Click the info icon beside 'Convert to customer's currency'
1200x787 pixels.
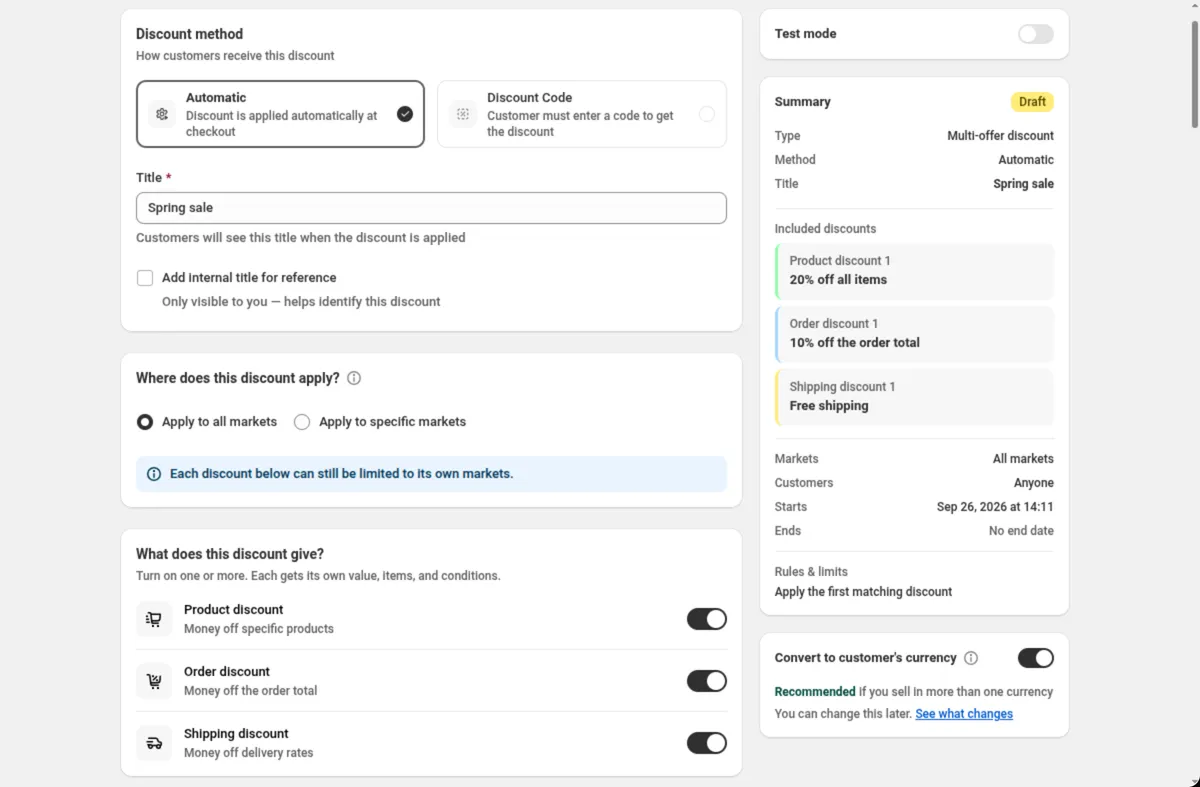(x=971, y=658)
